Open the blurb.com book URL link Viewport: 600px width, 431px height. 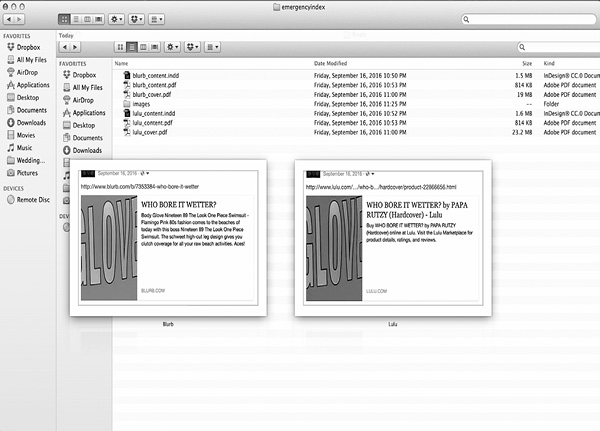click(140, 187)
